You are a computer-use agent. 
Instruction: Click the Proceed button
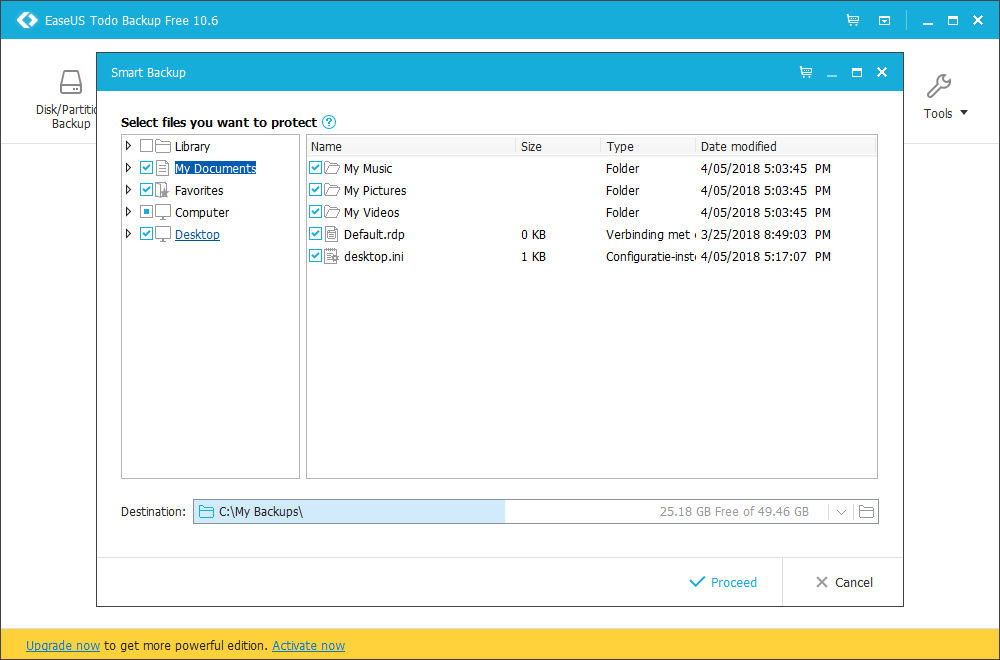[x=723, y=582]
